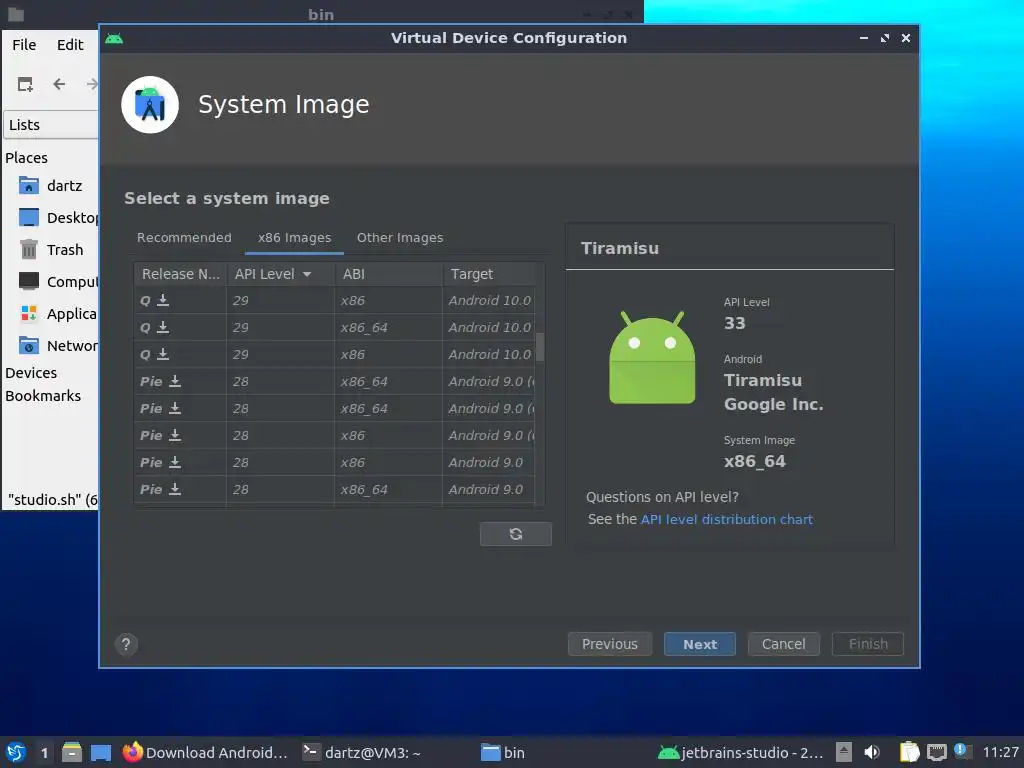Click the Android Studio logo in header
The image size is (1024, 768).
[150, 105]
